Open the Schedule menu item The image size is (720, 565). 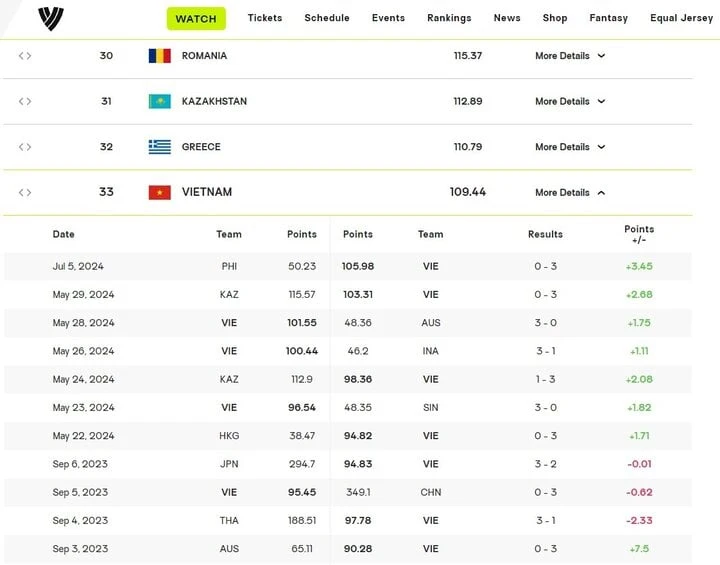tap(327, 18)
